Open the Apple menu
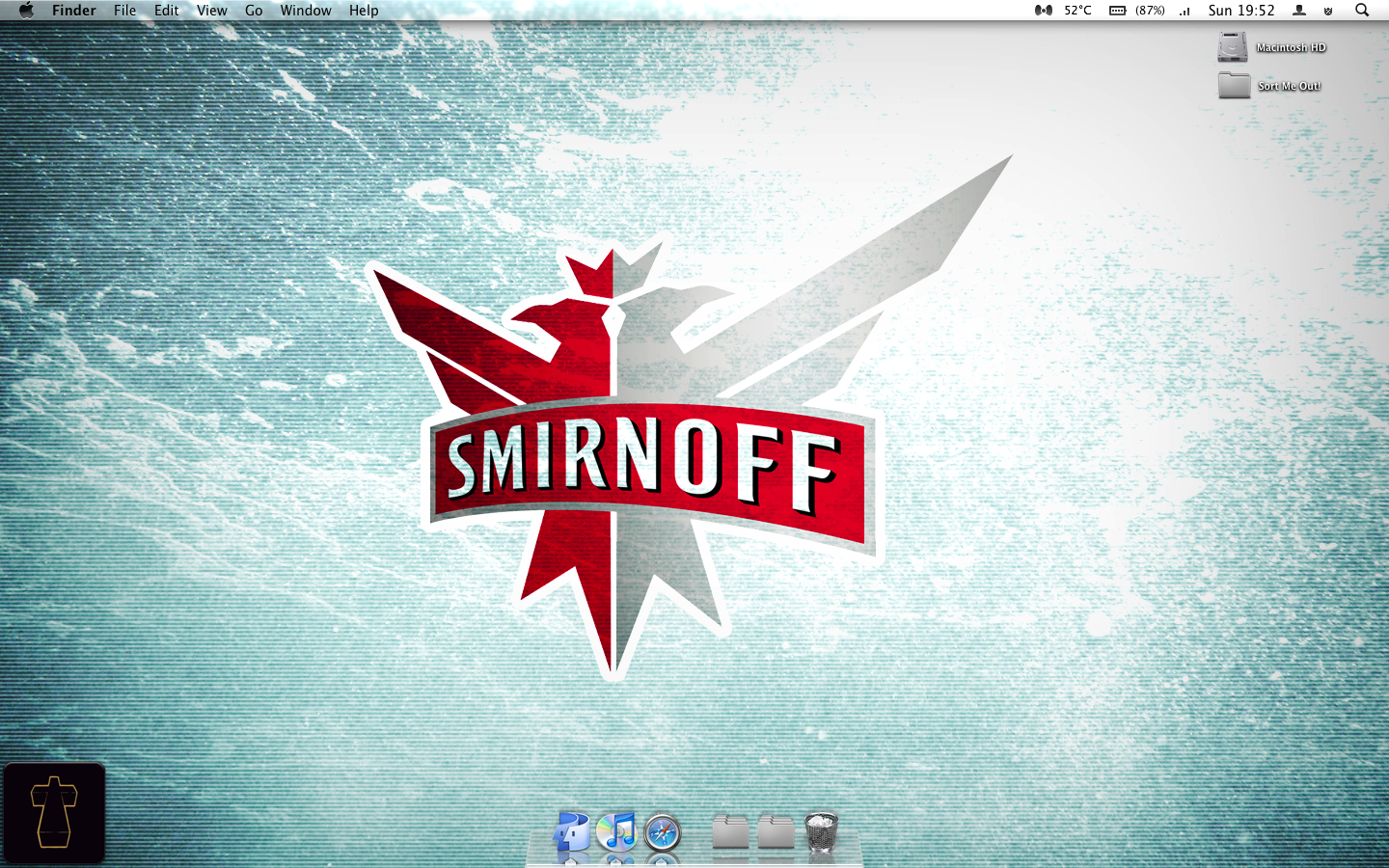1389x868 pixels. [26, 10]
